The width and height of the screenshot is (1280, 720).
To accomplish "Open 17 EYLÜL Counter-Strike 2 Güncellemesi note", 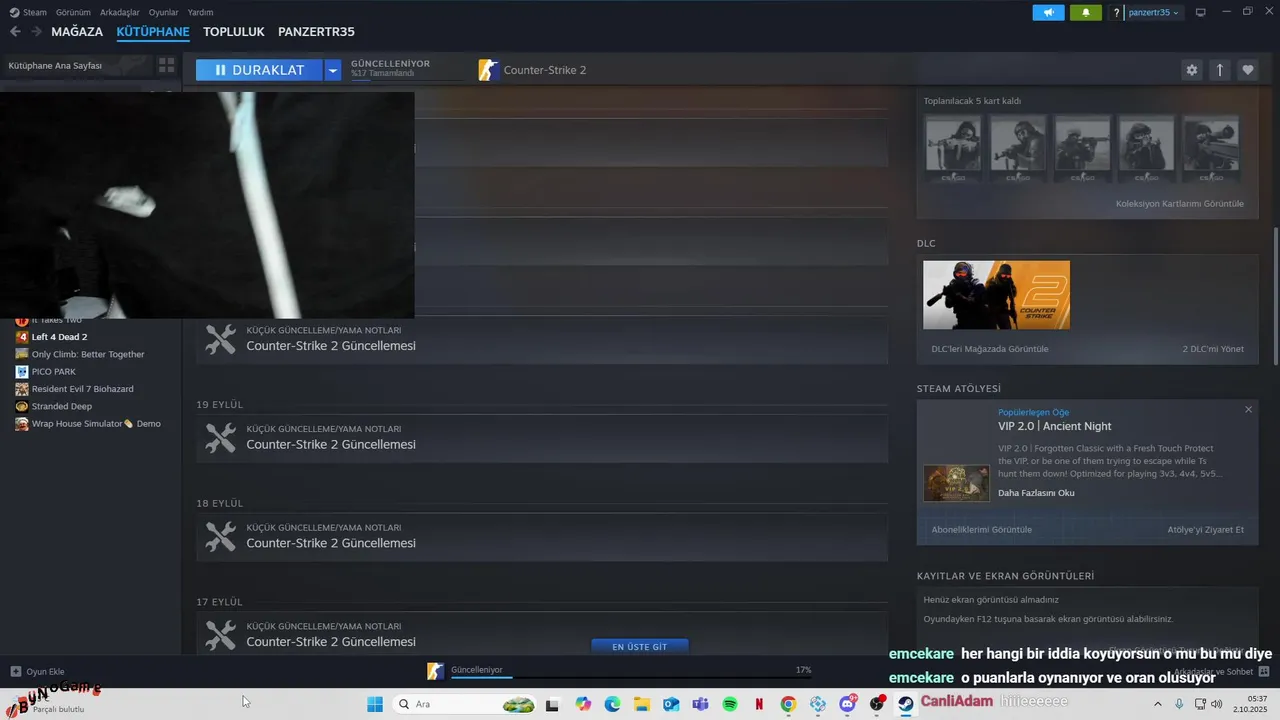I will pos(542,633).
